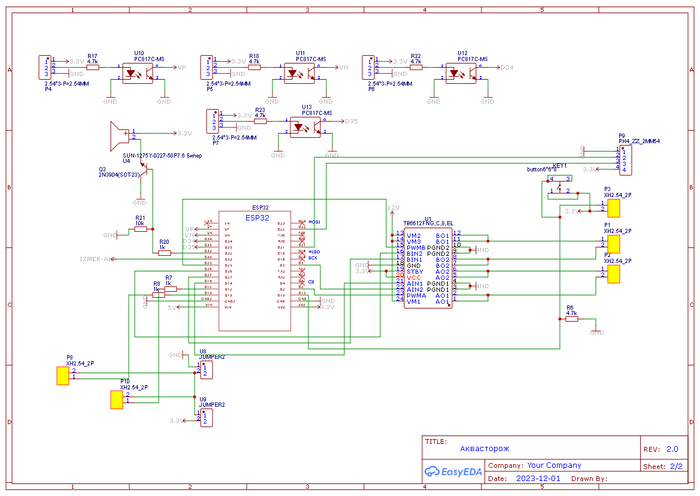Select resistor R22 4.7k symbol
This screenshot has width=700, height=496.
point(416,67)
